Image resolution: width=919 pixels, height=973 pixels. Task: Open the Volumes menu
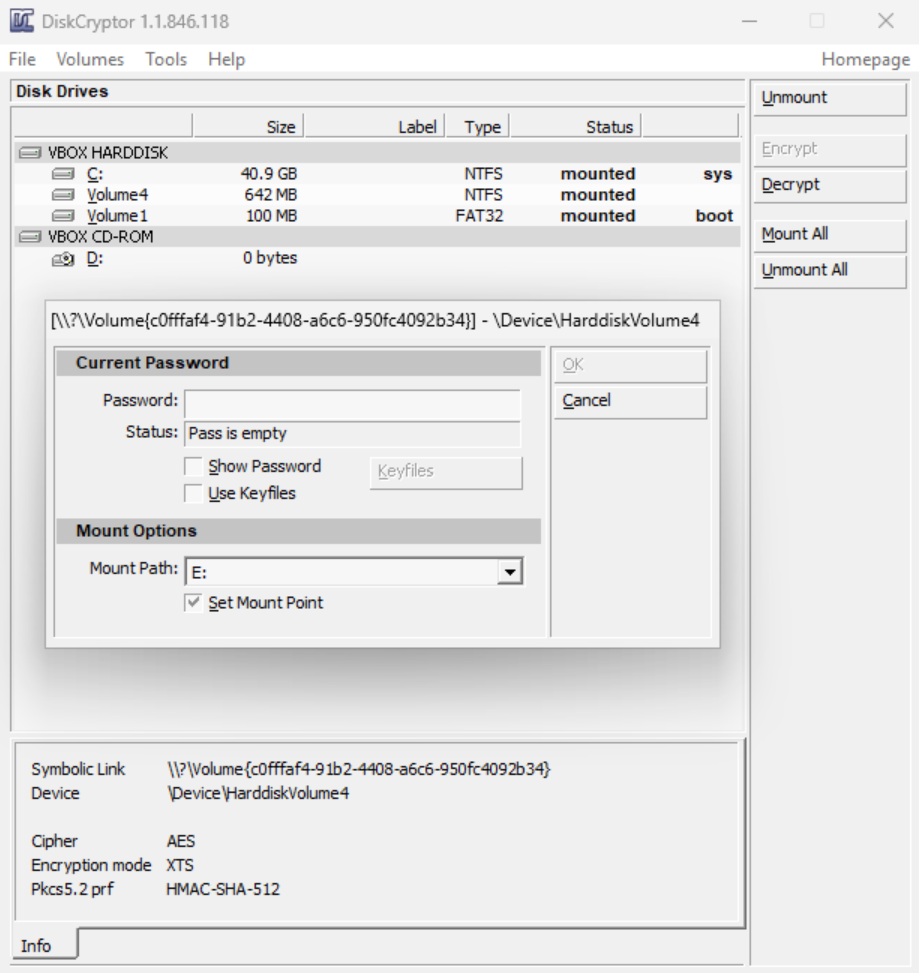(x=90, y=59)
